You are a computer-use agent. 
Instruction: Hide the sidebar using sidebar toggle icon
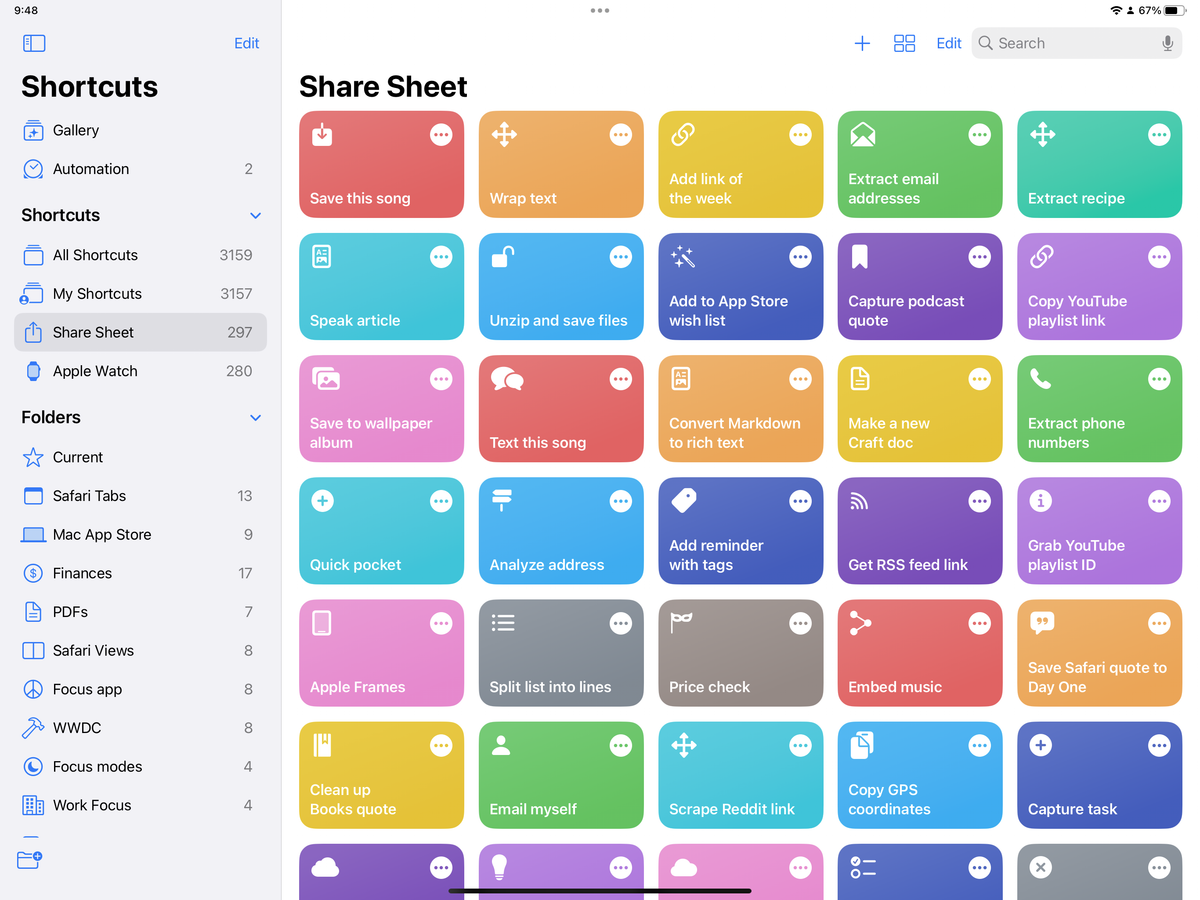(33, 43)
